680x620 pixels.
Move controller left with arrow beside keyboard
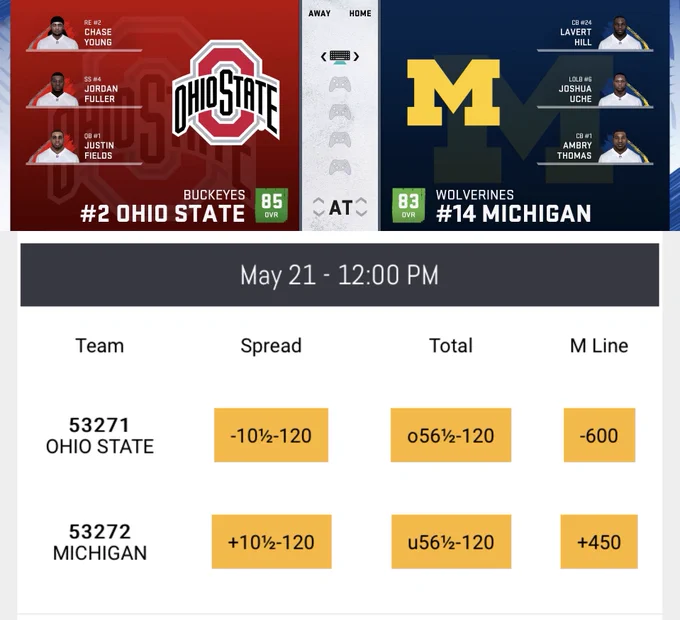[324, 57]
